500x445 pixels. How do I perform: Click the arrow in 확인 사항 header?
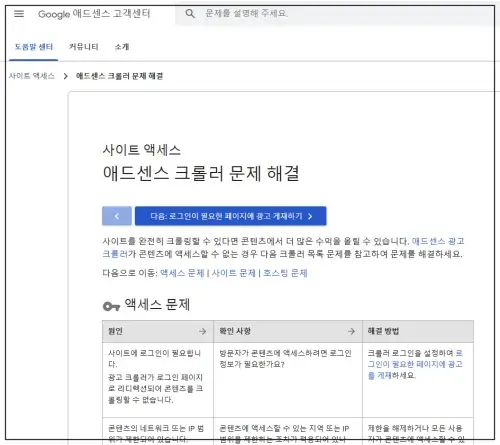click(x=351, y=331)
